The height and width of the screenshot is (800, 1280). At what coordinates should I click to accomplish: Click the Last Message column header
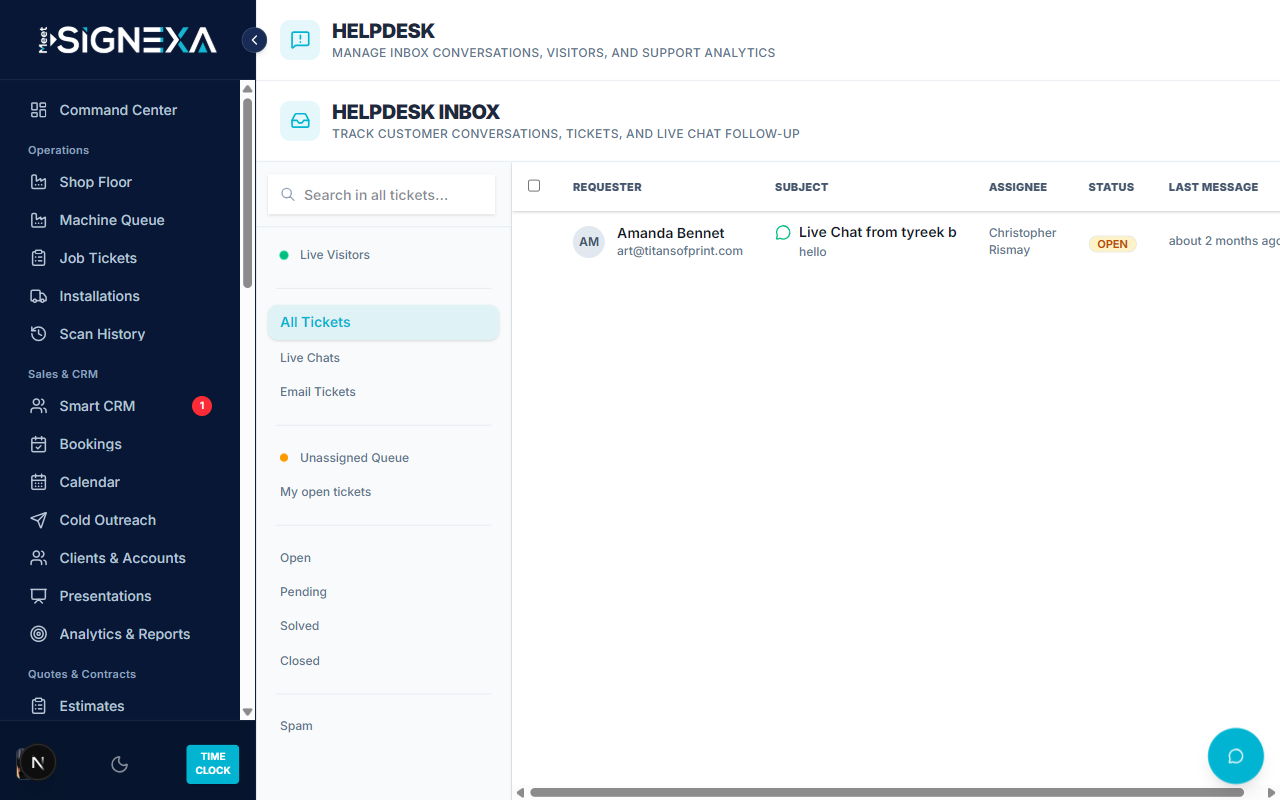(x=1213, y=187)
